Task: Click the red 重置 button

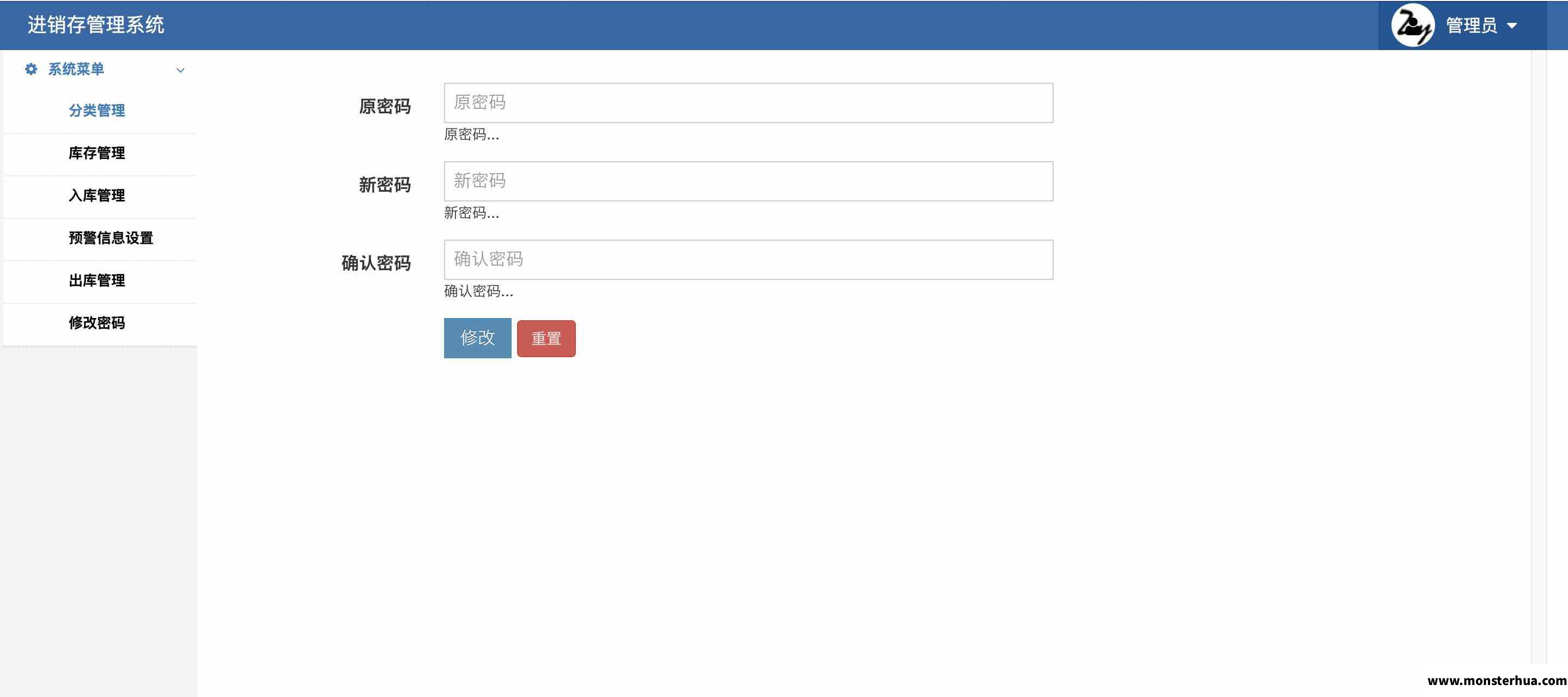Action: pyautogui.click(x=546, y=339)
